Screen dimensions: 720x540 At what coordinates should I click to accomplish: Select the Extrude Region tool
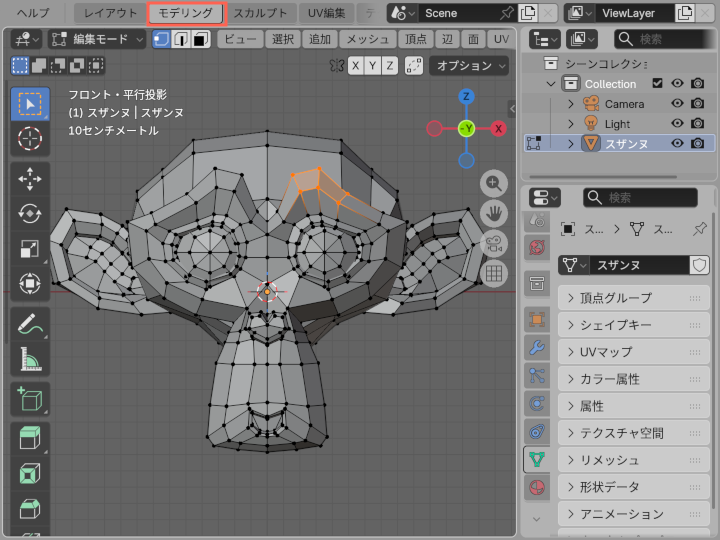point(30,439)
